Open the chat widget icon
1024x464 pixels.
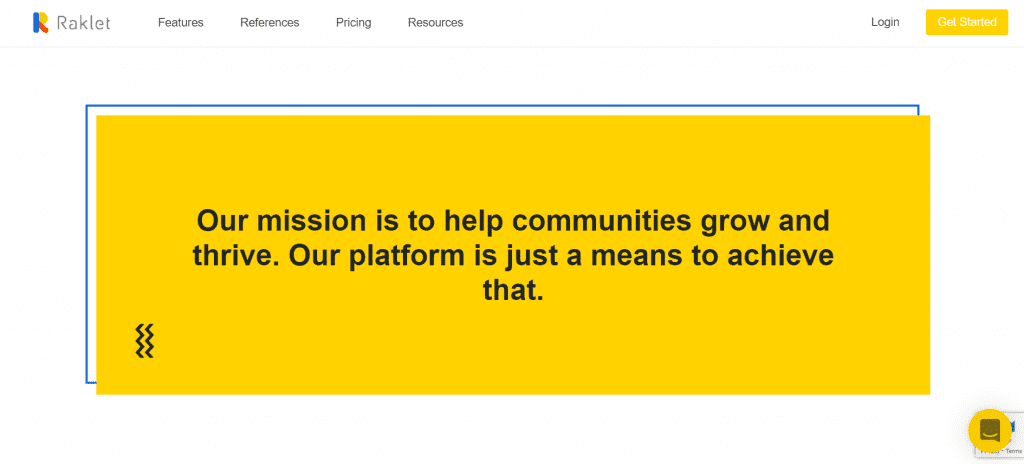989,431
